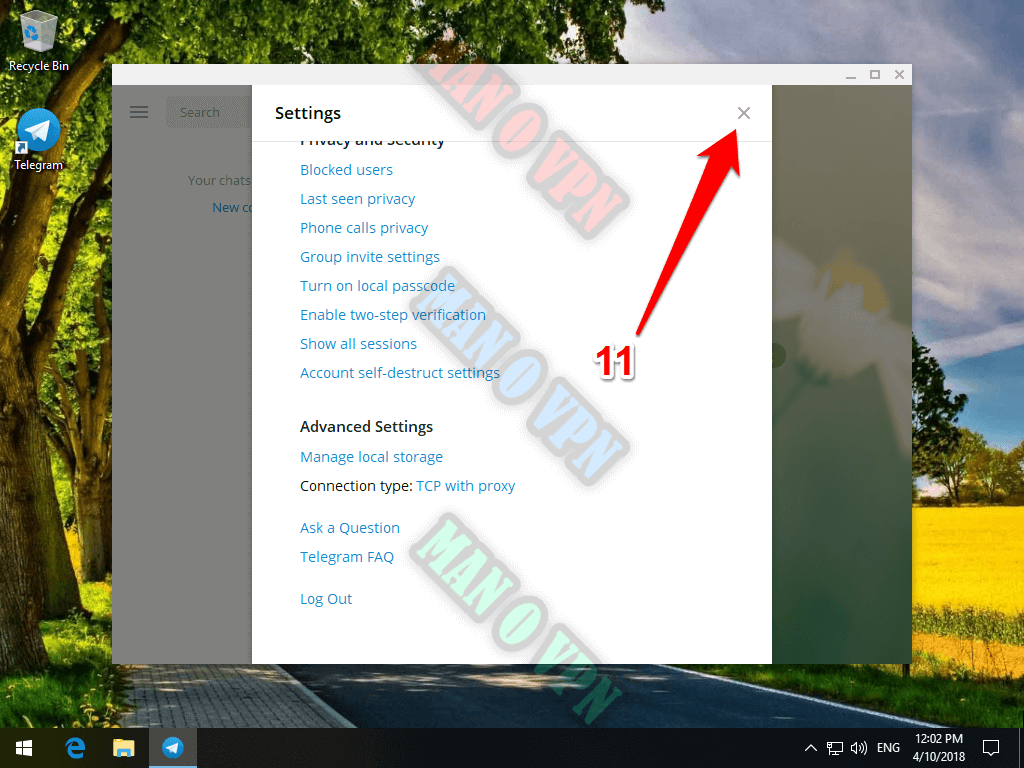The image size is (1024, 768).
Task: Open the Action Center notifications icon
Action: pos(991,748)
